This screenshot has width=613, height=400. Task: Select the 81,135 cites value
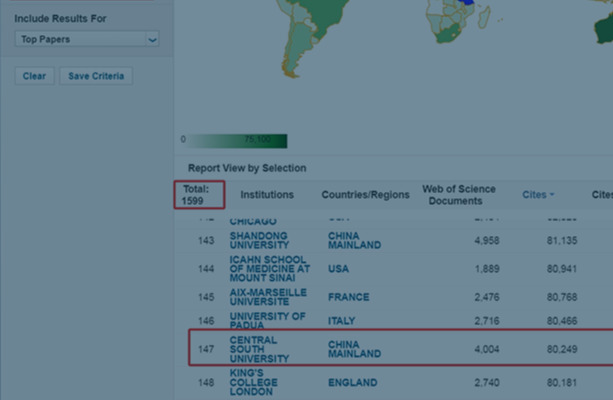coord(562,240)
